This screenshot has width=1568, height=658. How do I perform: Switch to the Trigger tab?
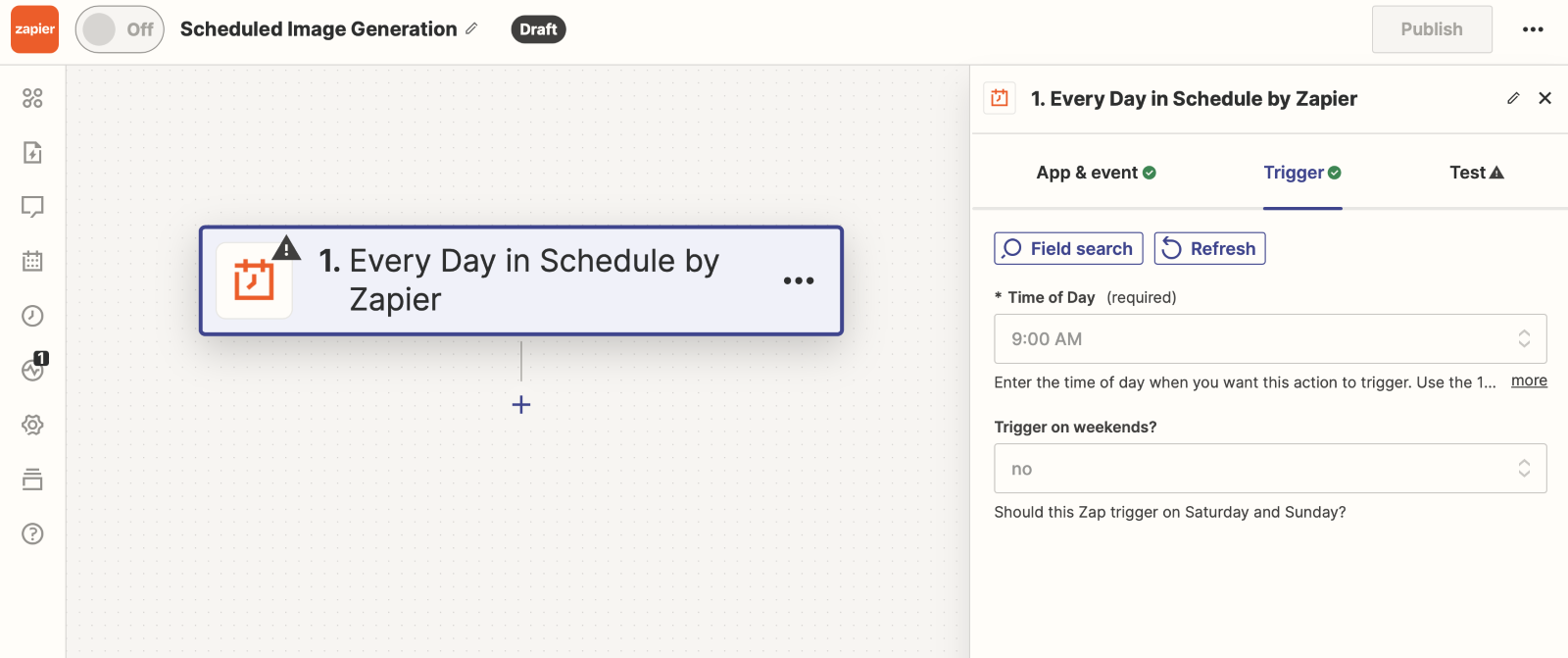pos(1302,173)
